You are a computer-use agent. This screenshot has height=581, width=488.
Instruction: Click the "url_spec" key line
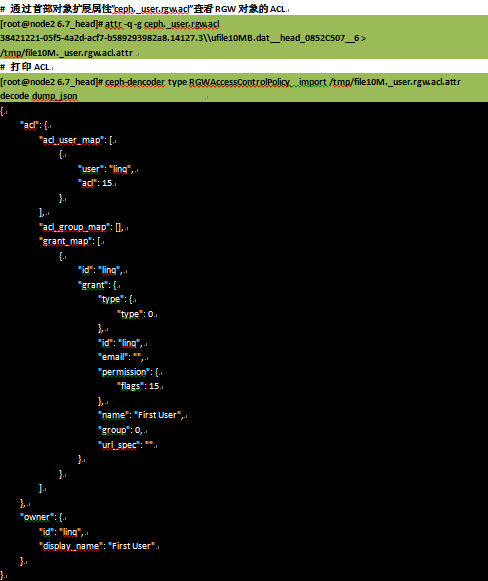pos(126,444)
